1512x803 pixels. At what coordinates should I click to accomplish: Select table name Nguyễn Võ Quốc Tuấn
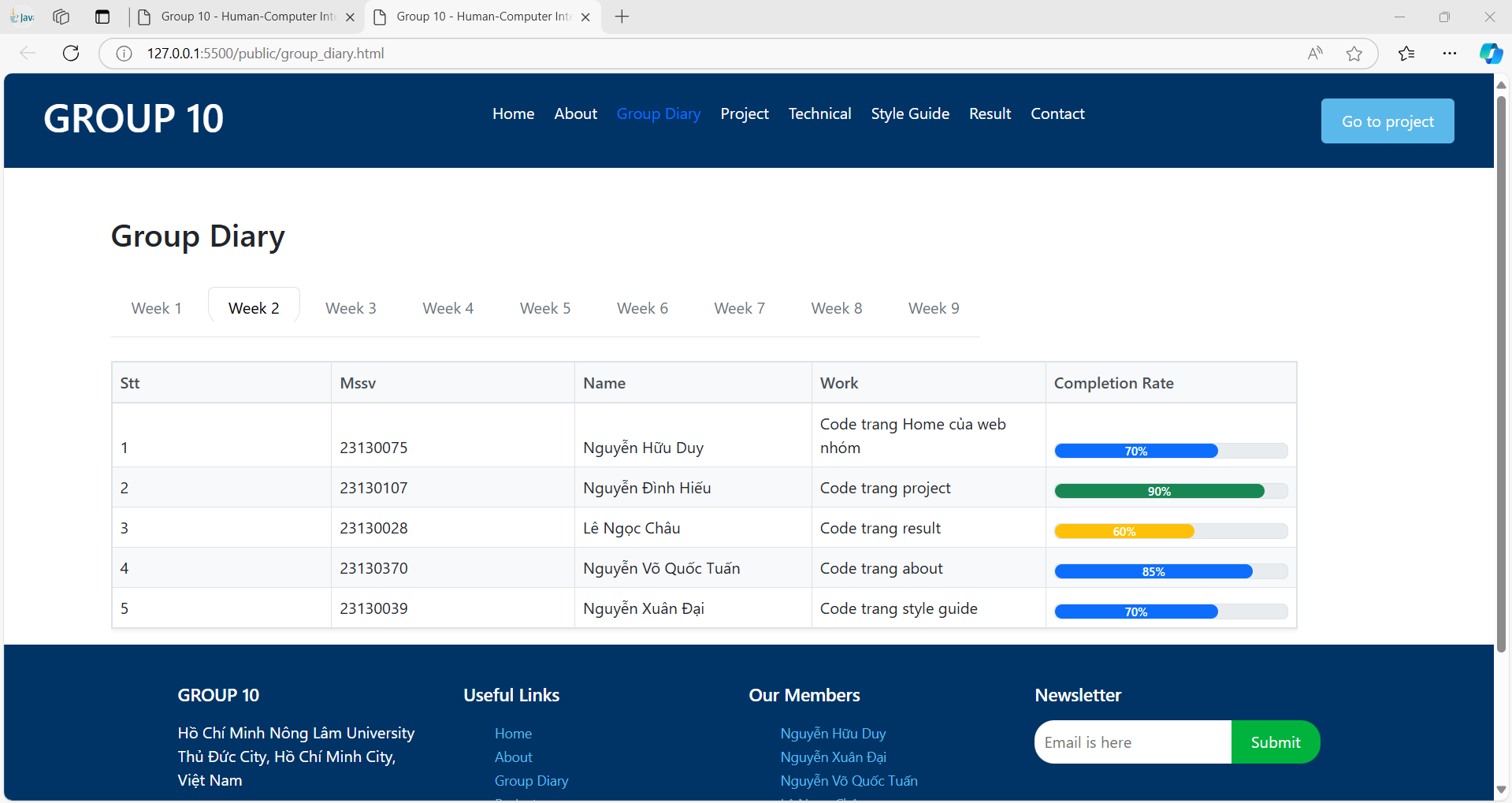[x=661, y=568]
